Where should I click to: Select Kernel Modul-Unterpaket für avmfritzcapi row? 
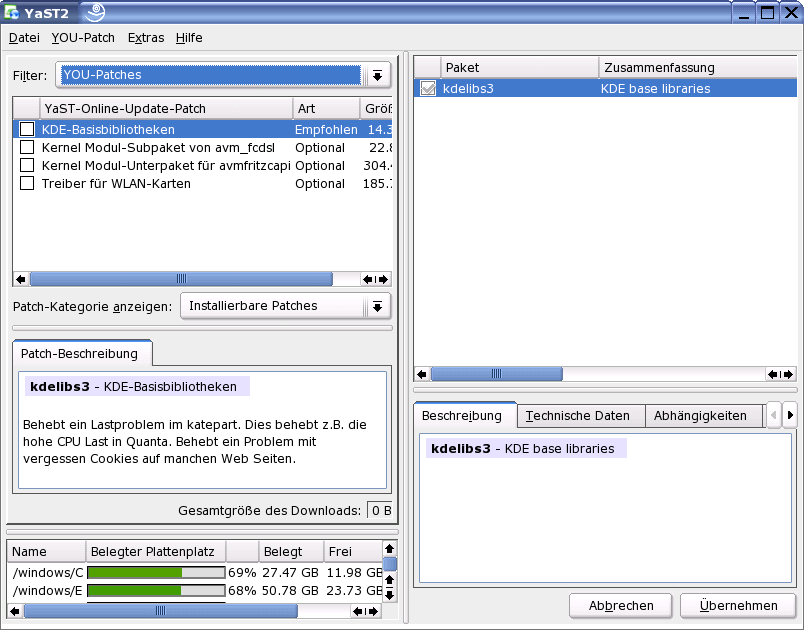[202, 166]
